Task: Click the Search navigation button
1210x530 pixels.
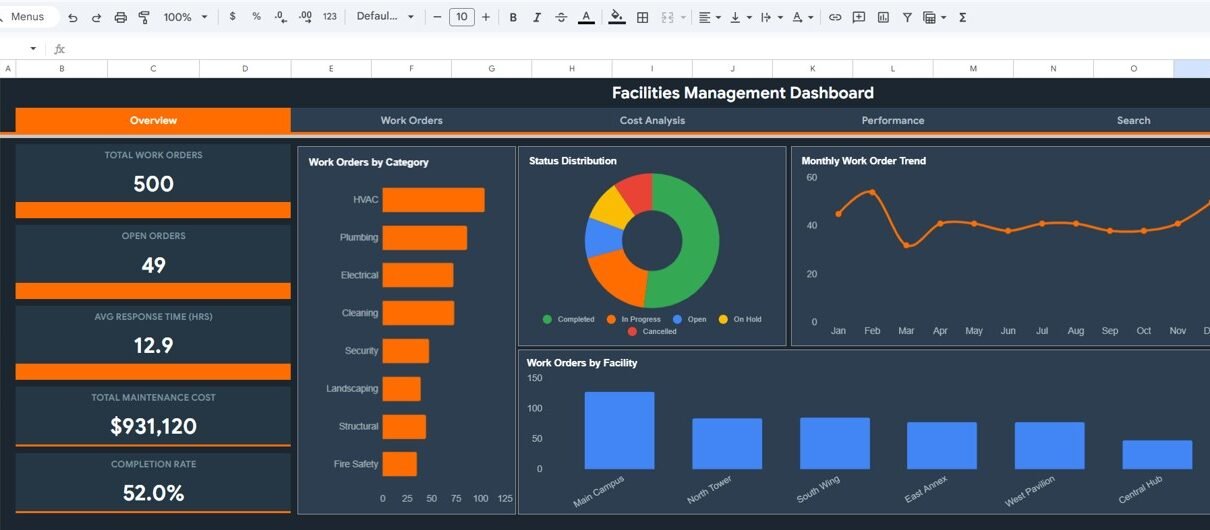Action: coord(1133,120)
